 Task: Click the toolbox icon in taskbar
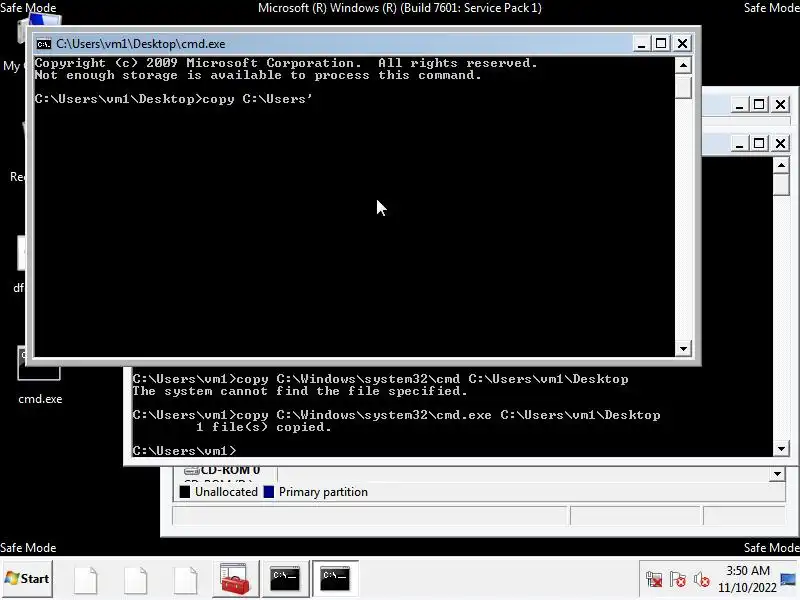point(234,579)
